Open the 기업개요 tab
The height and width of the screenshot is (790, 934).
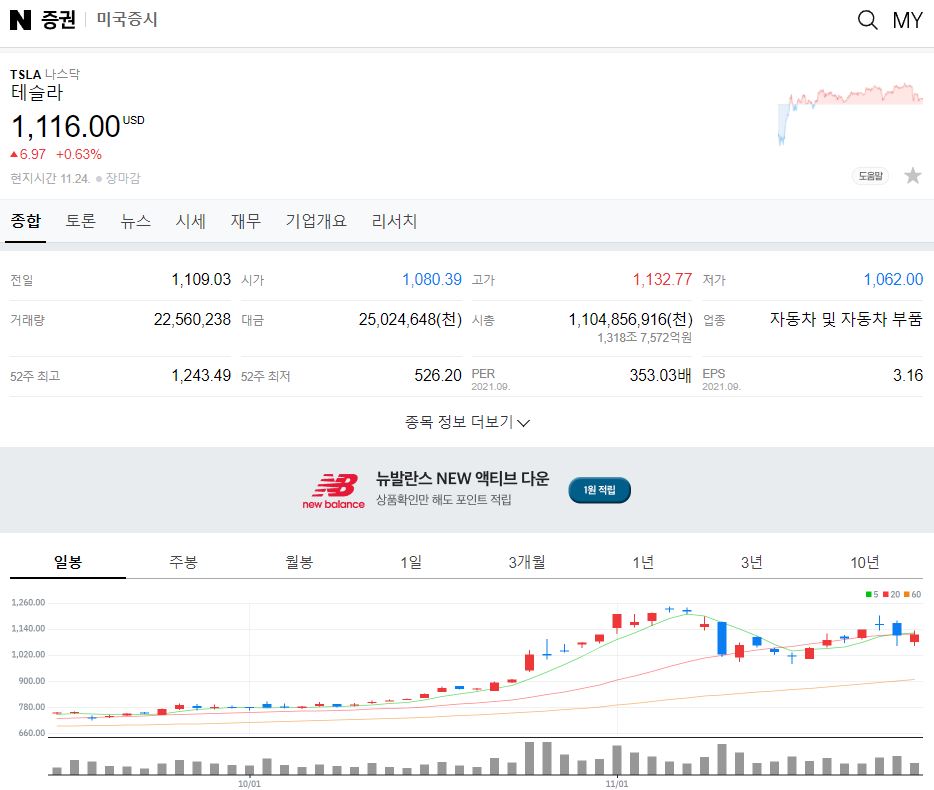(x=316, y=221)
